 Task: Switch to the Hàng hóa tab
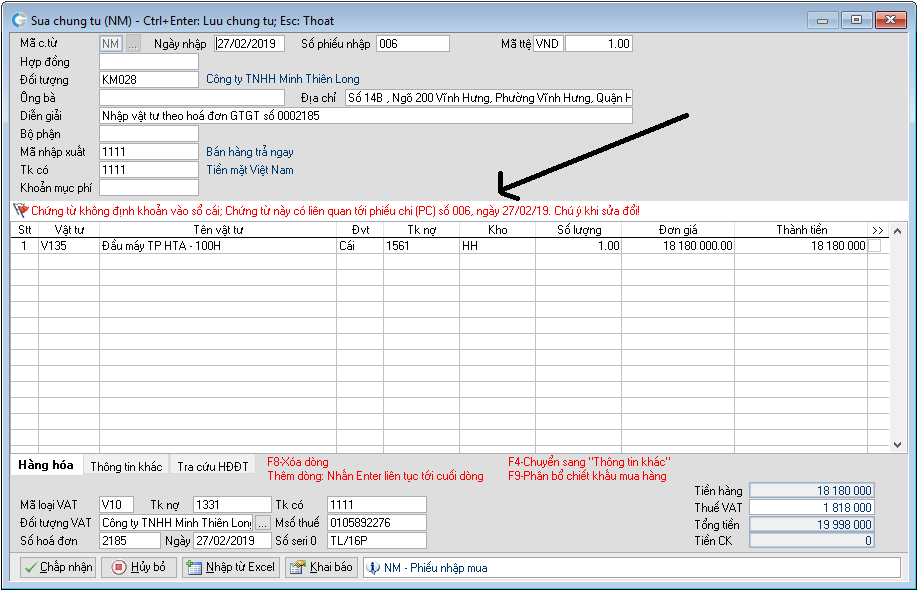click(x=46, y=466)
